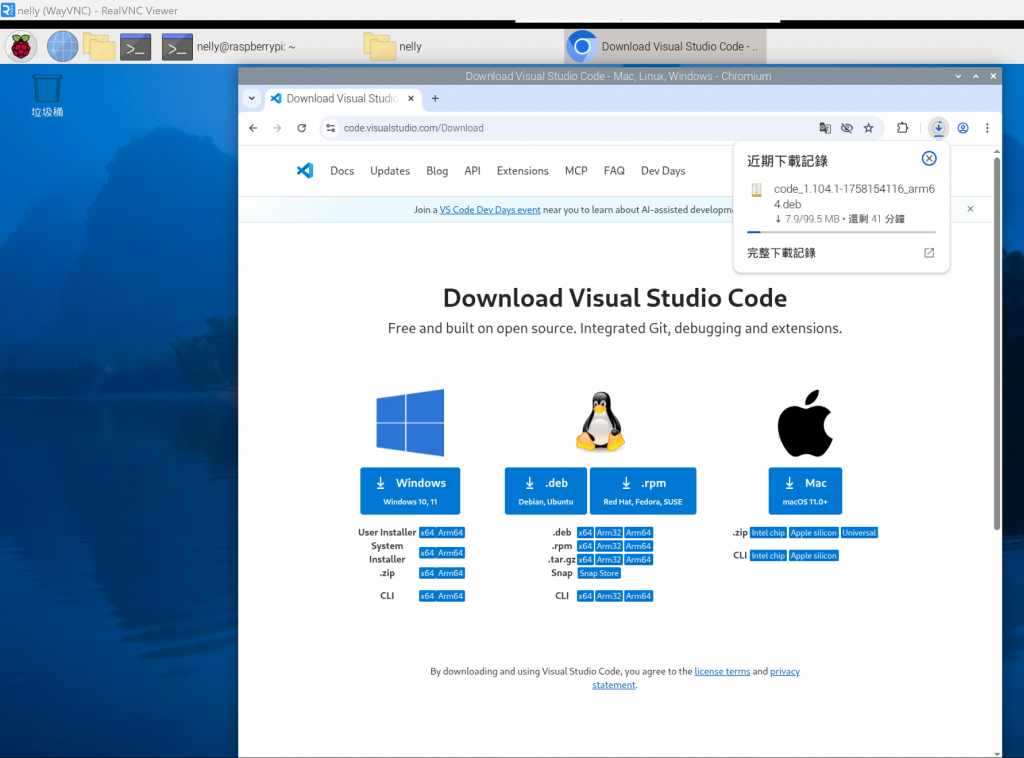Reload the download page

[x=302, y=128]
